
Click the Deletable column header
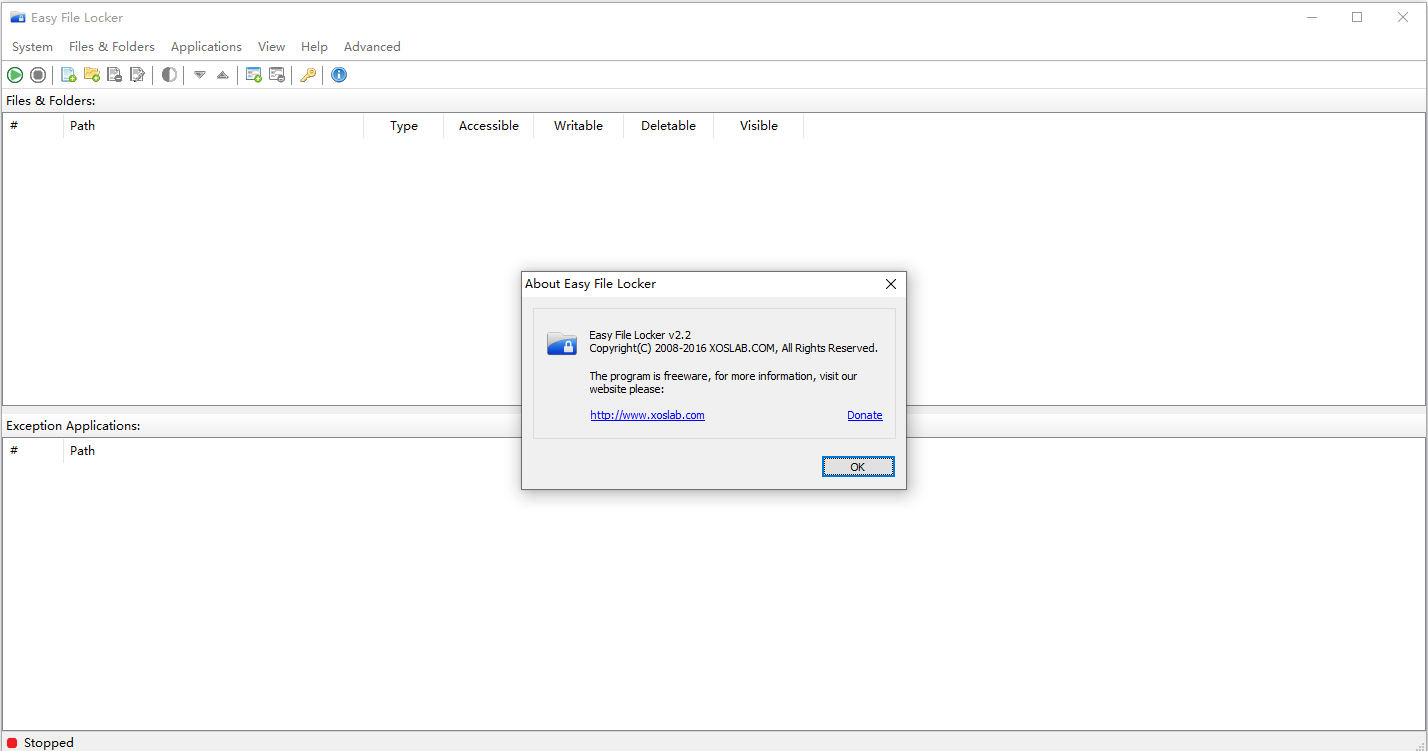click(x=669, y=126)
